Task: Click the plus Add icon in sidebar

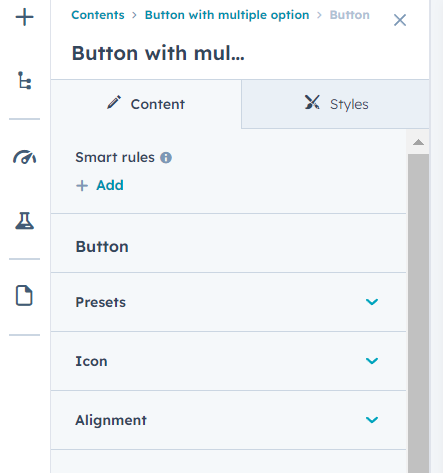Action: click(x=24, y=17)
